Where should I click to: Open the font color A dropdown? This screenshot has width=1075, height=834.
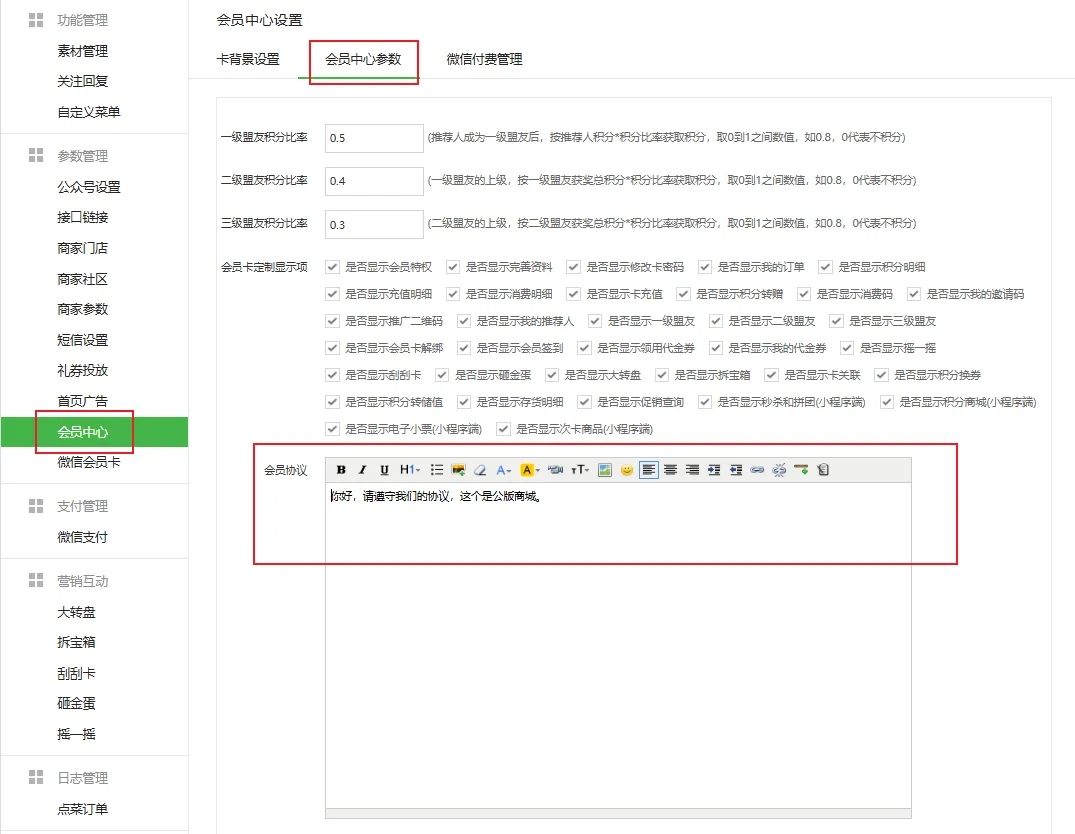[x=504, y=470]
